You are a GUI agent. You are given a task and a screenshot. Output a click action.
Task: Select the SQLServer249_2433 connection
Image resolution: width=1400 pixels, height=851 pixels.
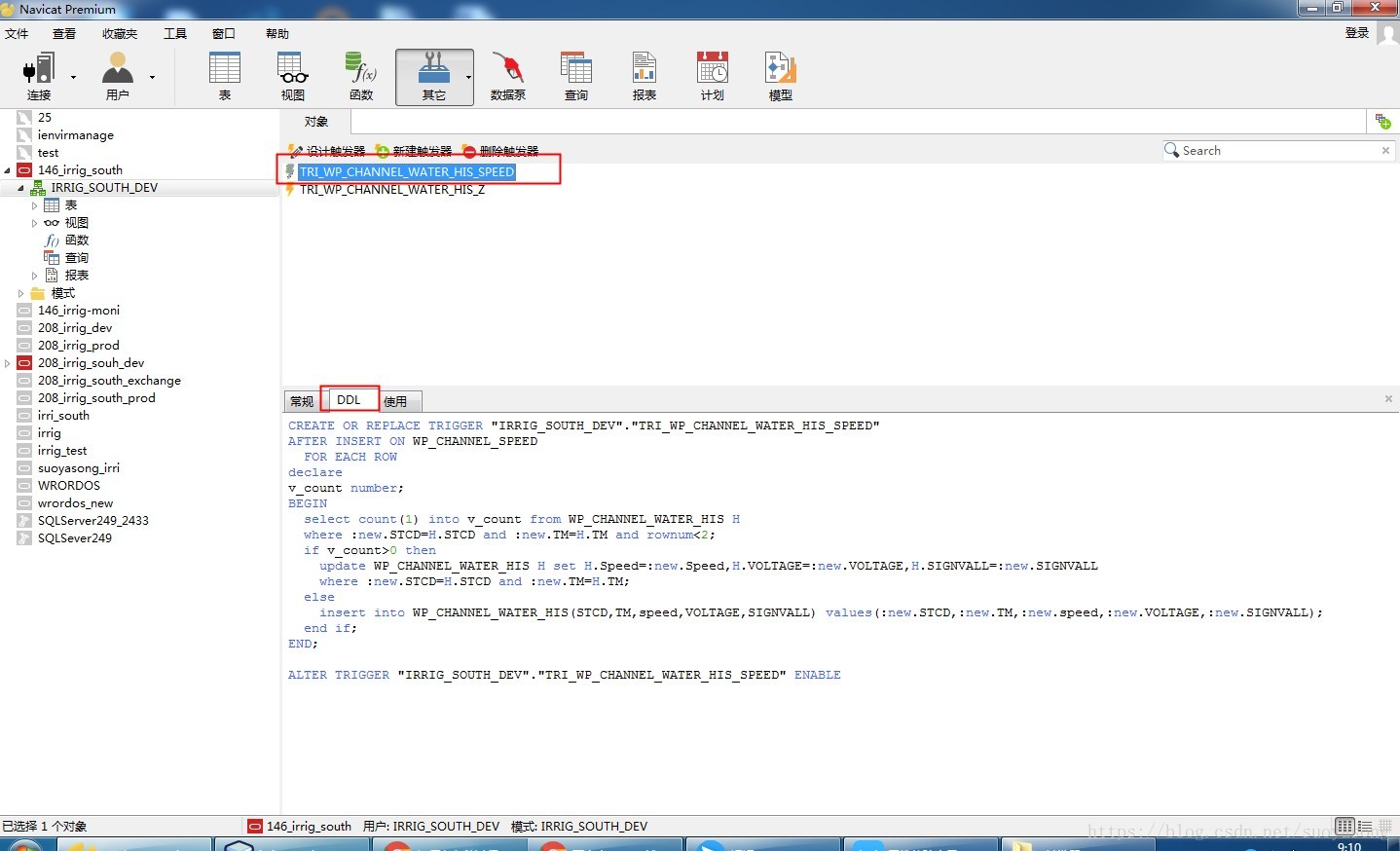[x=93, y=521]
